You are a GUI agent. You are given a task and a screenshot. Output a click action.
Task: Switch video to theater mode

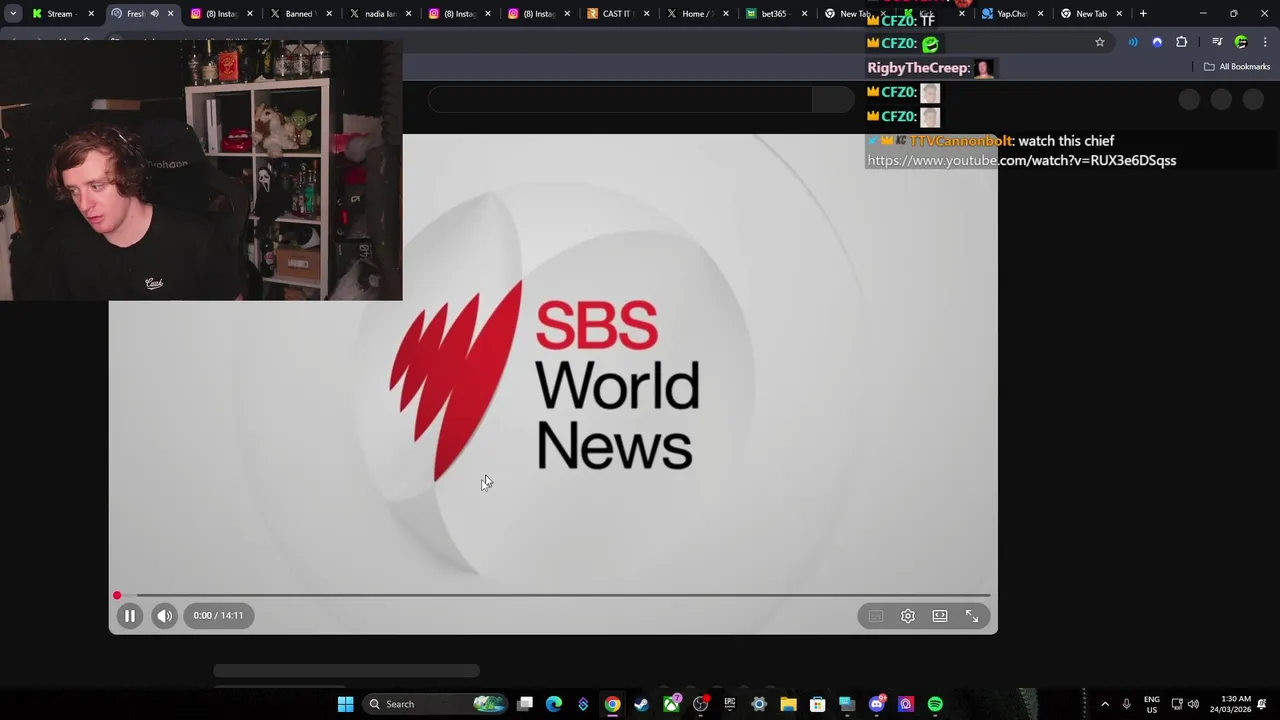coord(940,616)
